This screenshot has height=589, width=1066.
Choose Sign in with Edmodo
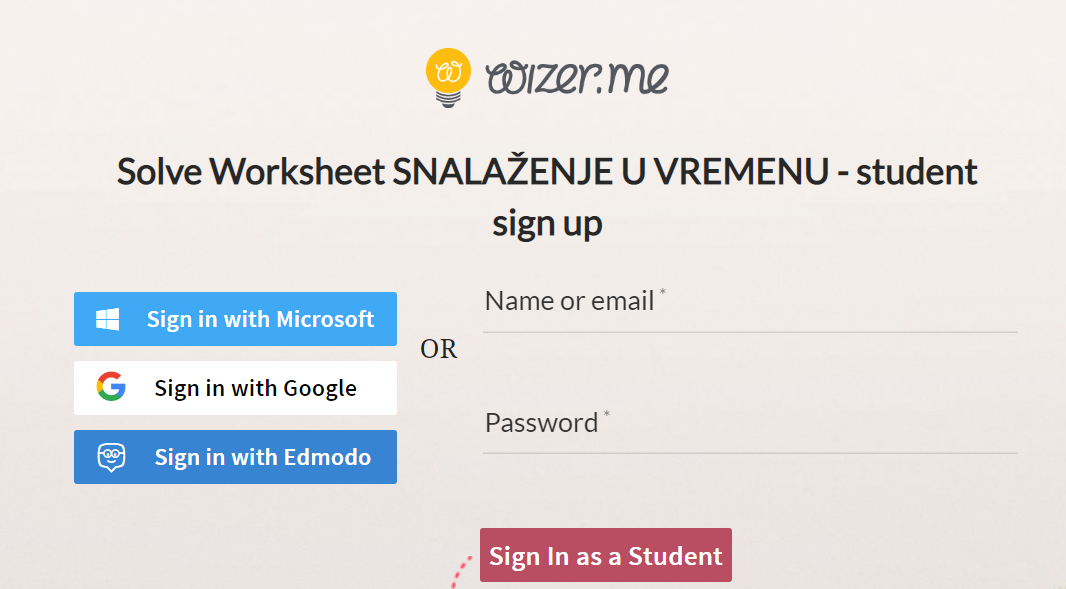[x=235, y=457]
